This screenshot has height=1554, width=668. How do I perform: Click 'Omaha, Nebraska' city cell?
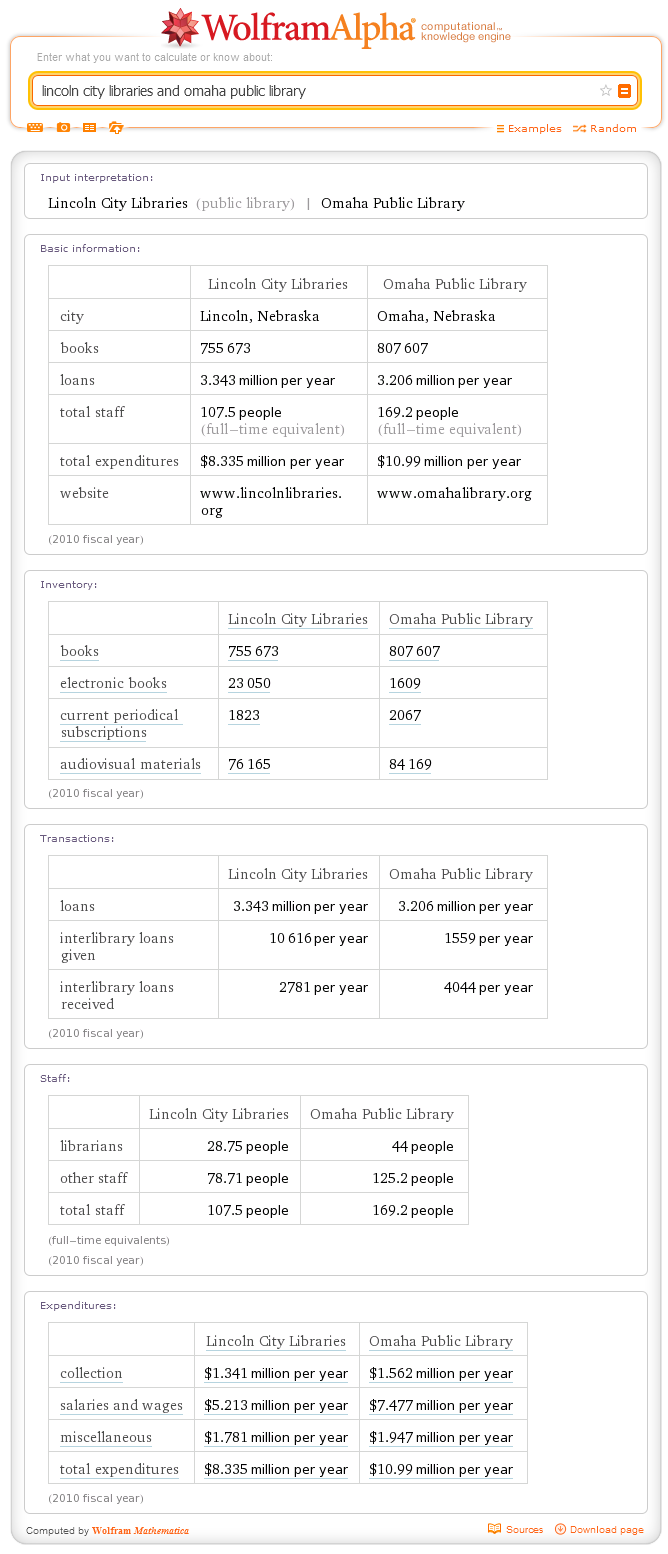[436, 316]
